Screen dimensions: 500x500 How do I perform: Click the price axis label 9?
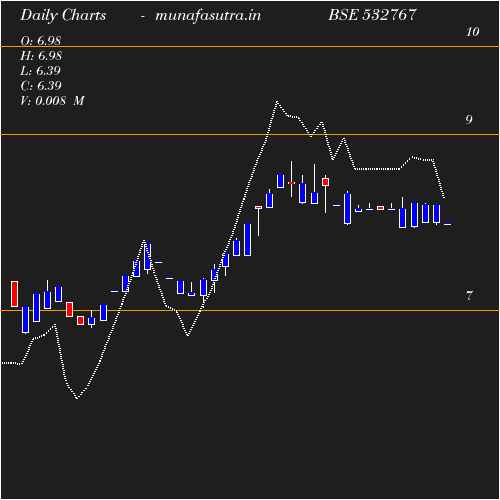[x=469, y=120]
